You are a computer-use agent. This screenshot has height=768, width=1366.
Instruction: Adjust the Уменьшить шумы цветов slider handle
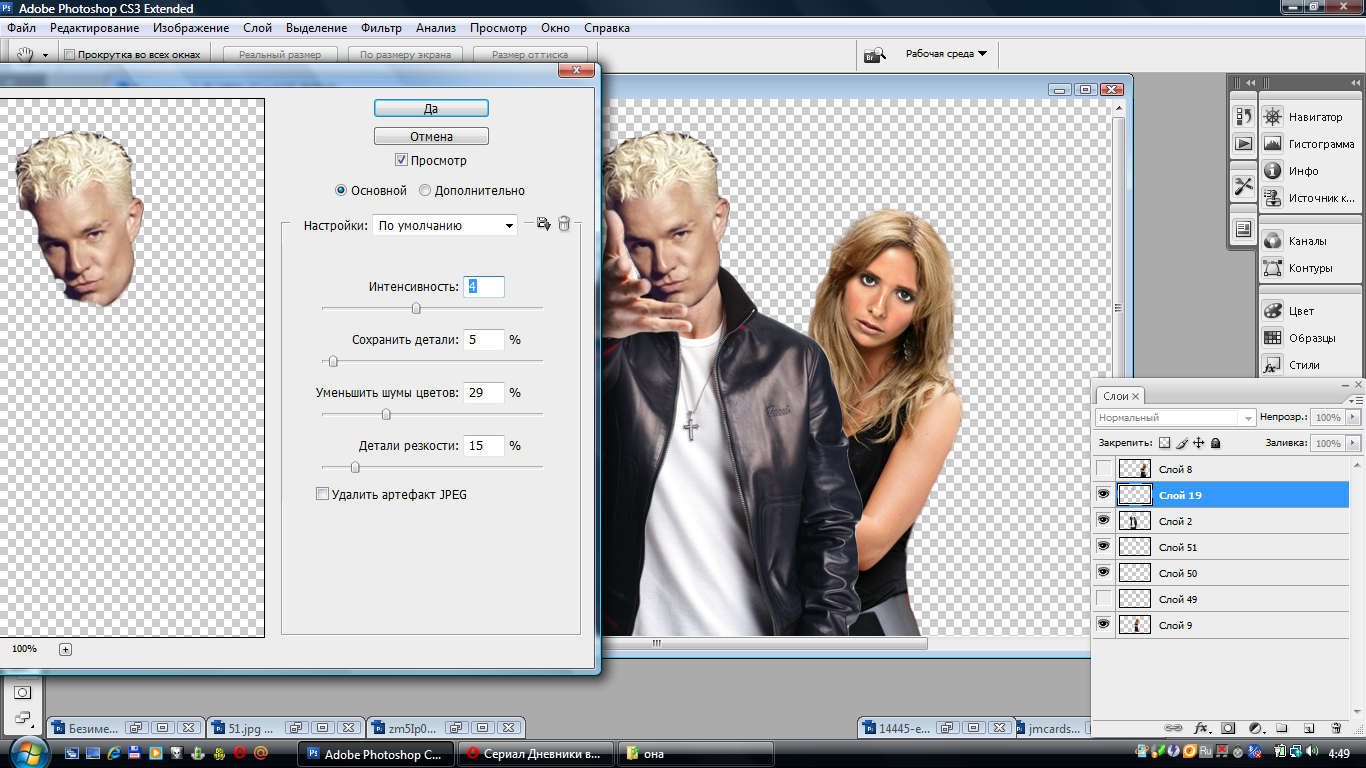(x=386, y=414)
